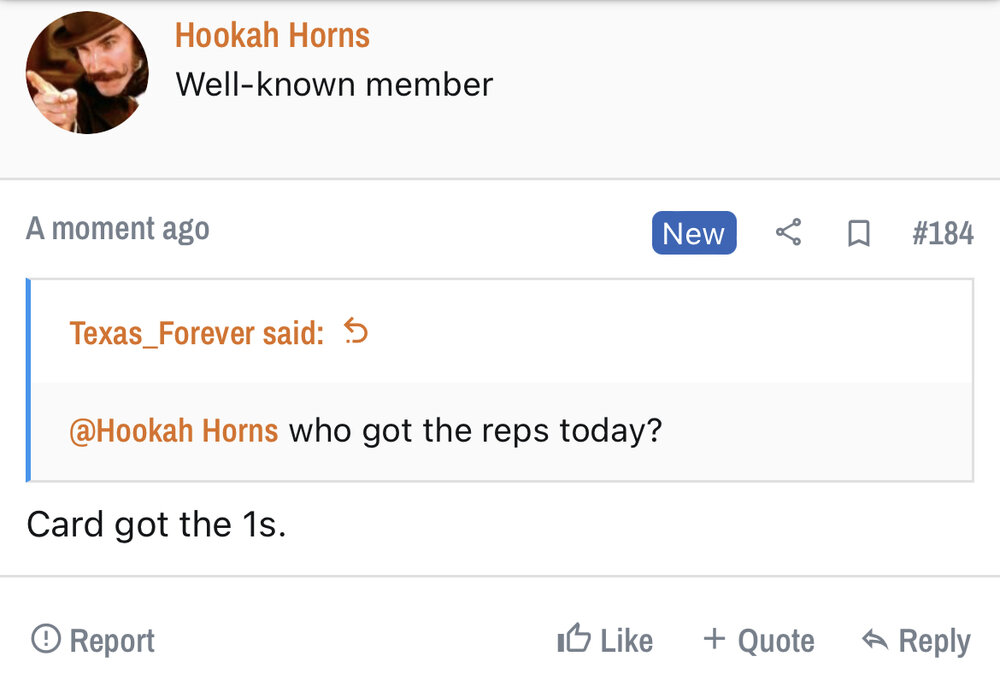This screenshot has width=1000, height=674.
Task: Click the jump-to-original arrow beside Texas_Forever said
Action: click(355, 331)
